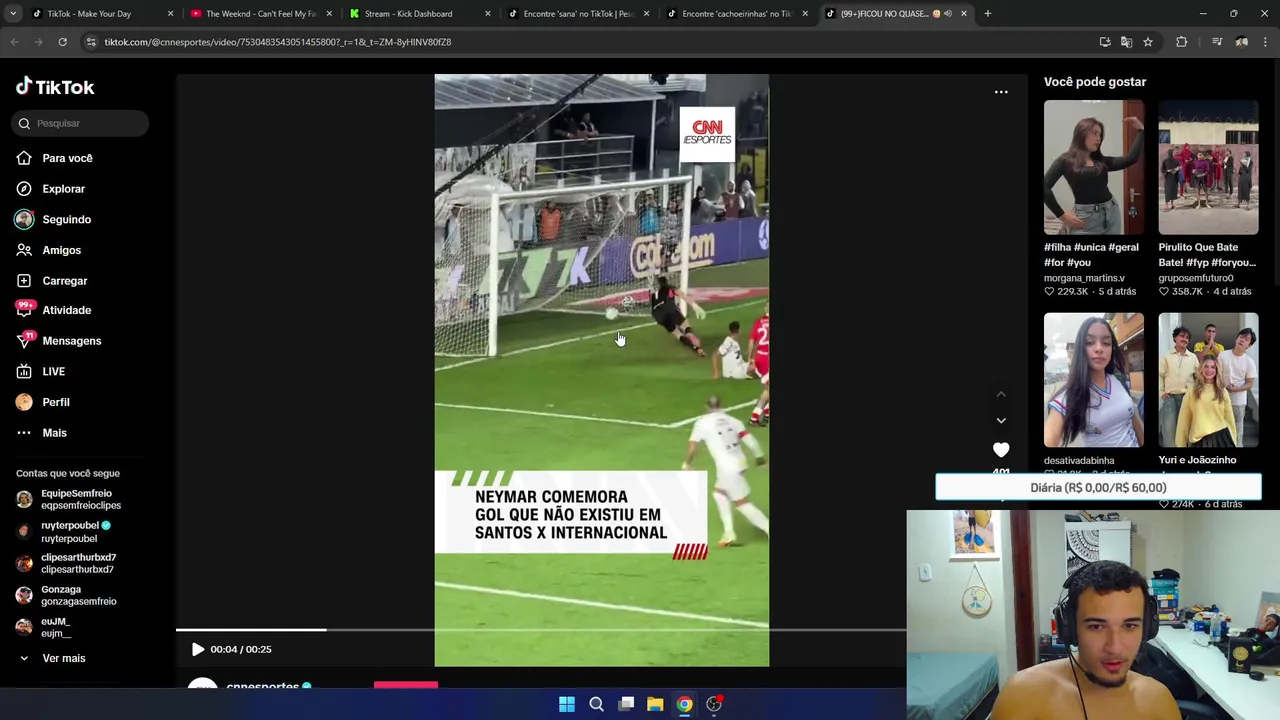Open the Explorar page
The width and height of the screenshot is (1280, 720).
point(63,189)
